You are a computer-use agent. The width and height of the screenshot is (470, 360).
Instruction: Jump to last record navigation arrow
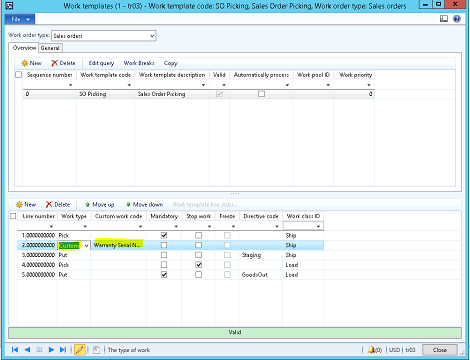(x=63, y=350)
